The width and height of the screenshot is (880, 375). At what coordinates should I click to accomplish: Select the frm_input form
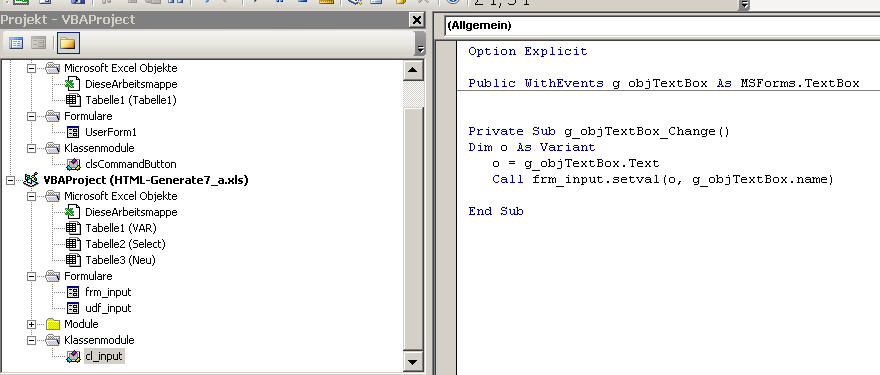coord(108,292)
